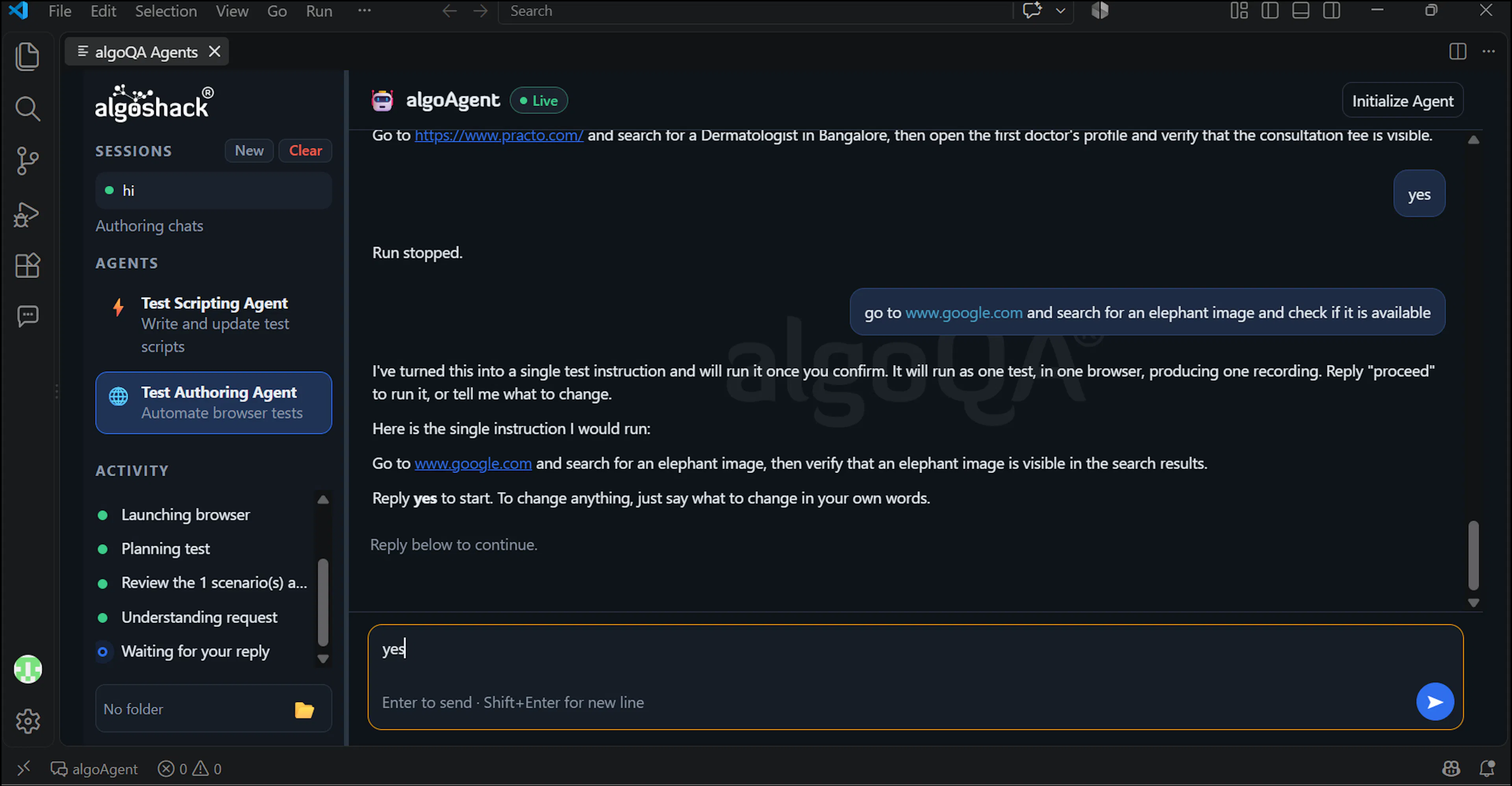Click the folder picker icon beside No folder

(x=304, y=710)
